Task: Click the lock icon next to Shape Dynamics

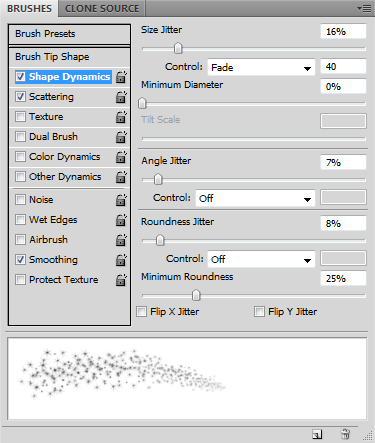Action: tap(121, 77)
